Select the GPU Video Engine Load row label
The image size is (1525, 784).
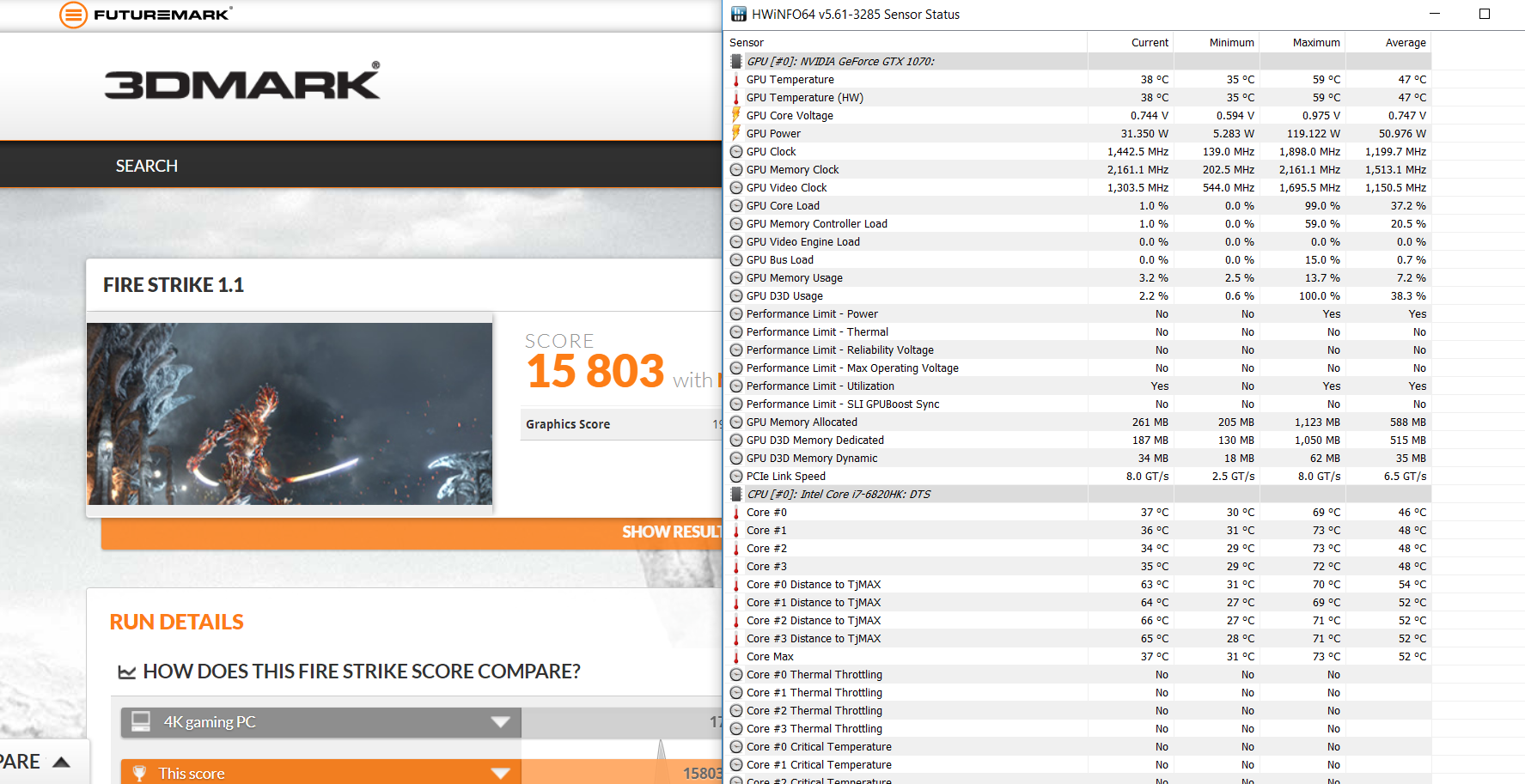point(802,241)
